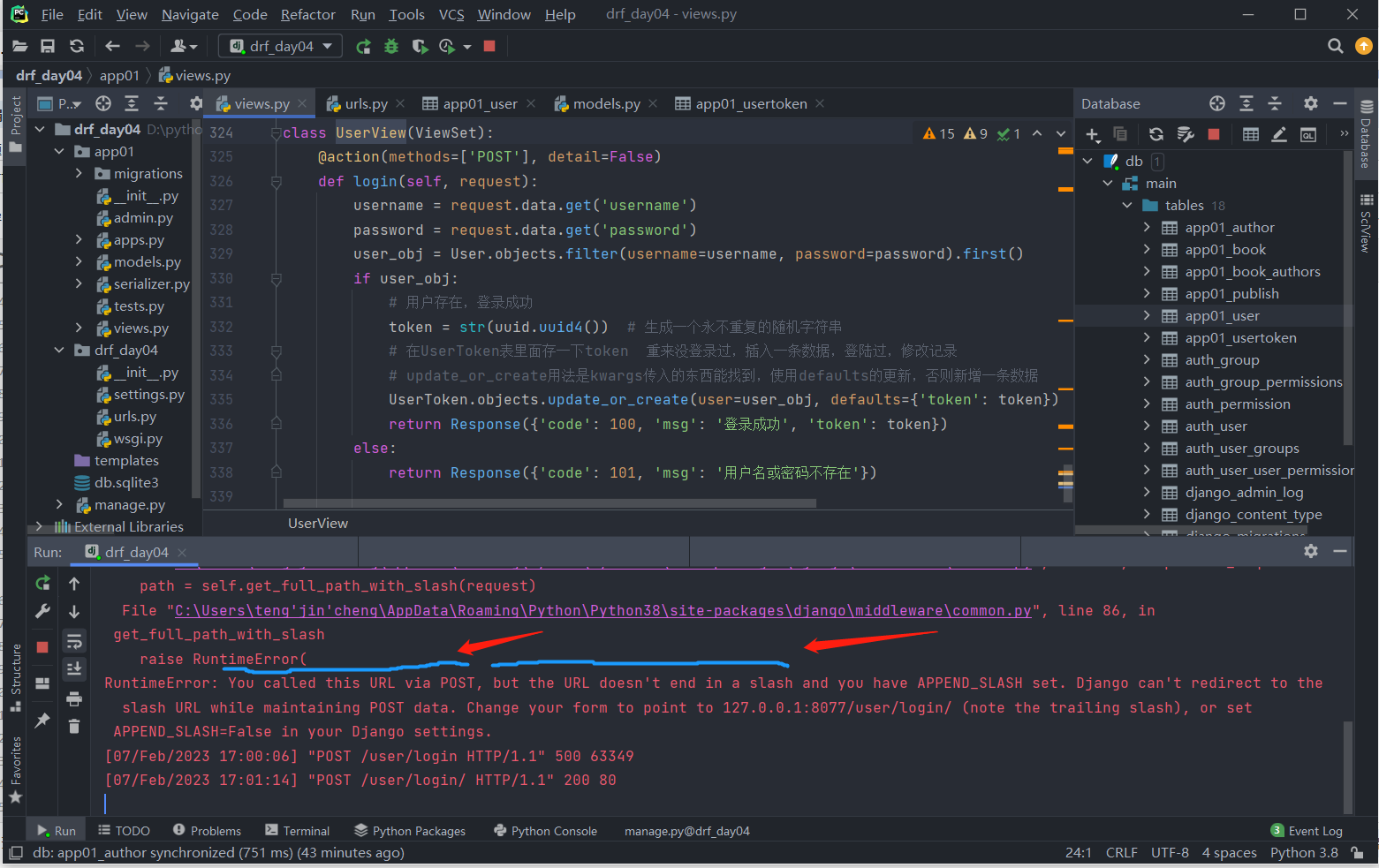1379x868 pixels.
Task: Select settings.py in the project tree
Action: (148, 395)
